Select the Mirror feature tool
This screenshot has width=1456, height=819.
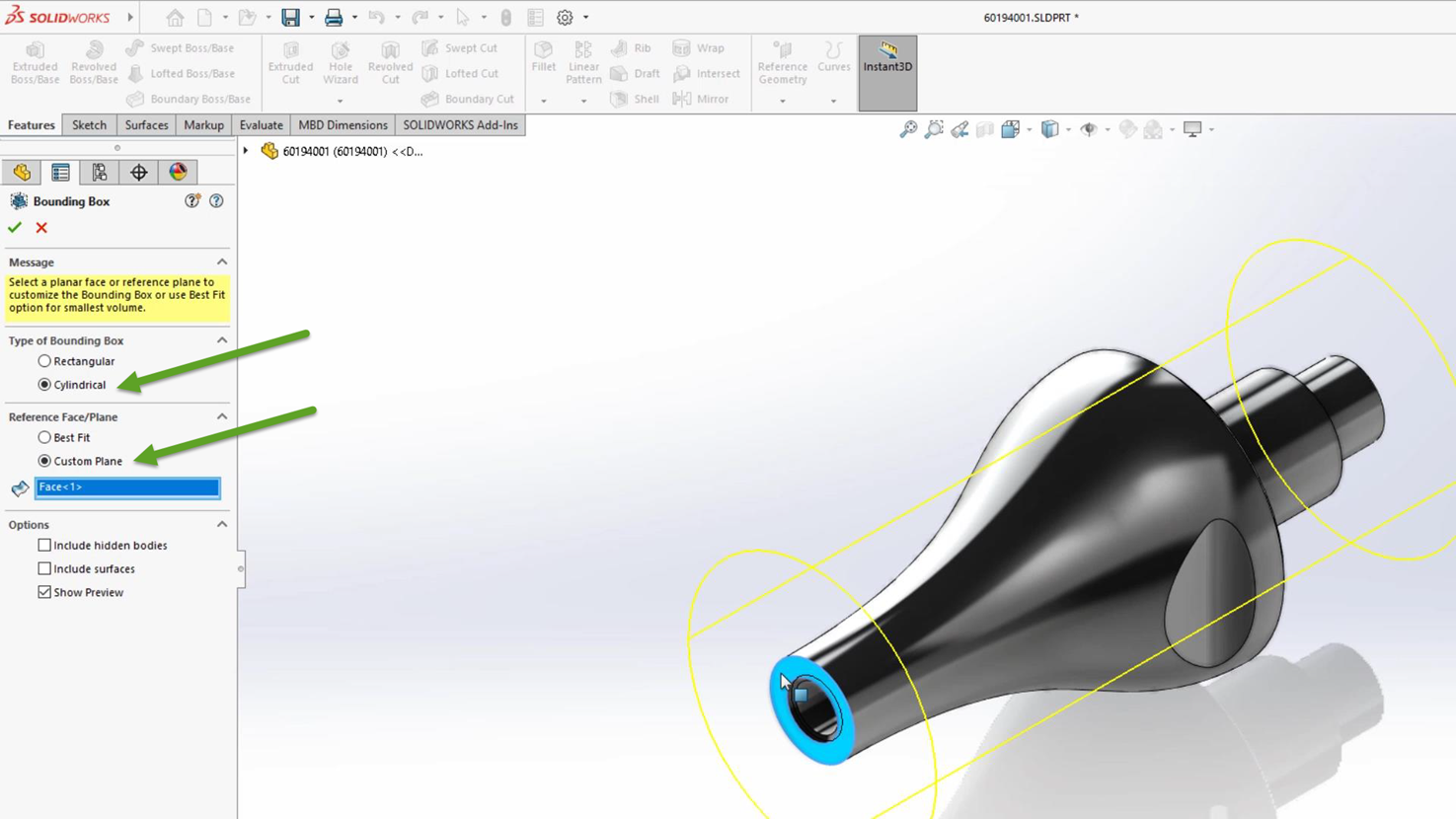click(701, 99)
